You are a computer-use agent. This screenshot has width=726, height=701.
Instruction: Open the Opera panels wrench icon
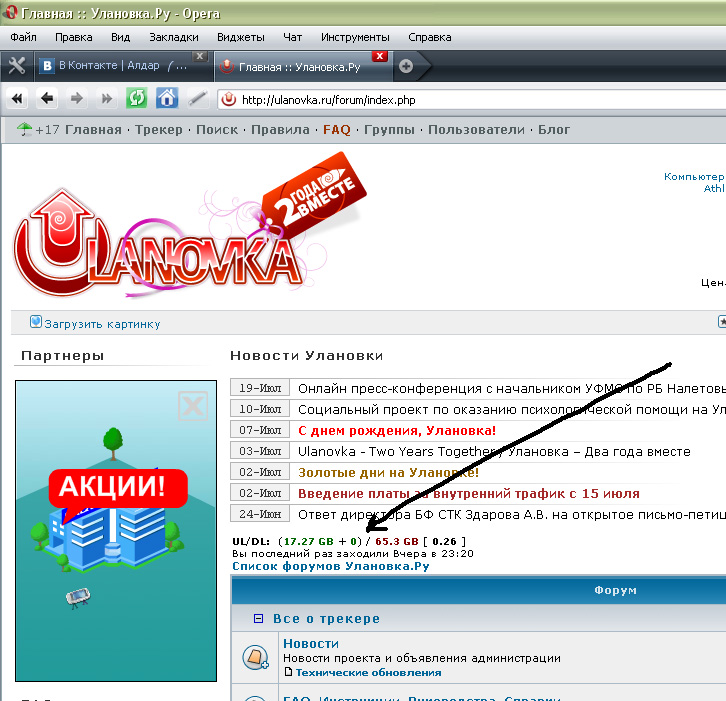[x=17, y=66]
